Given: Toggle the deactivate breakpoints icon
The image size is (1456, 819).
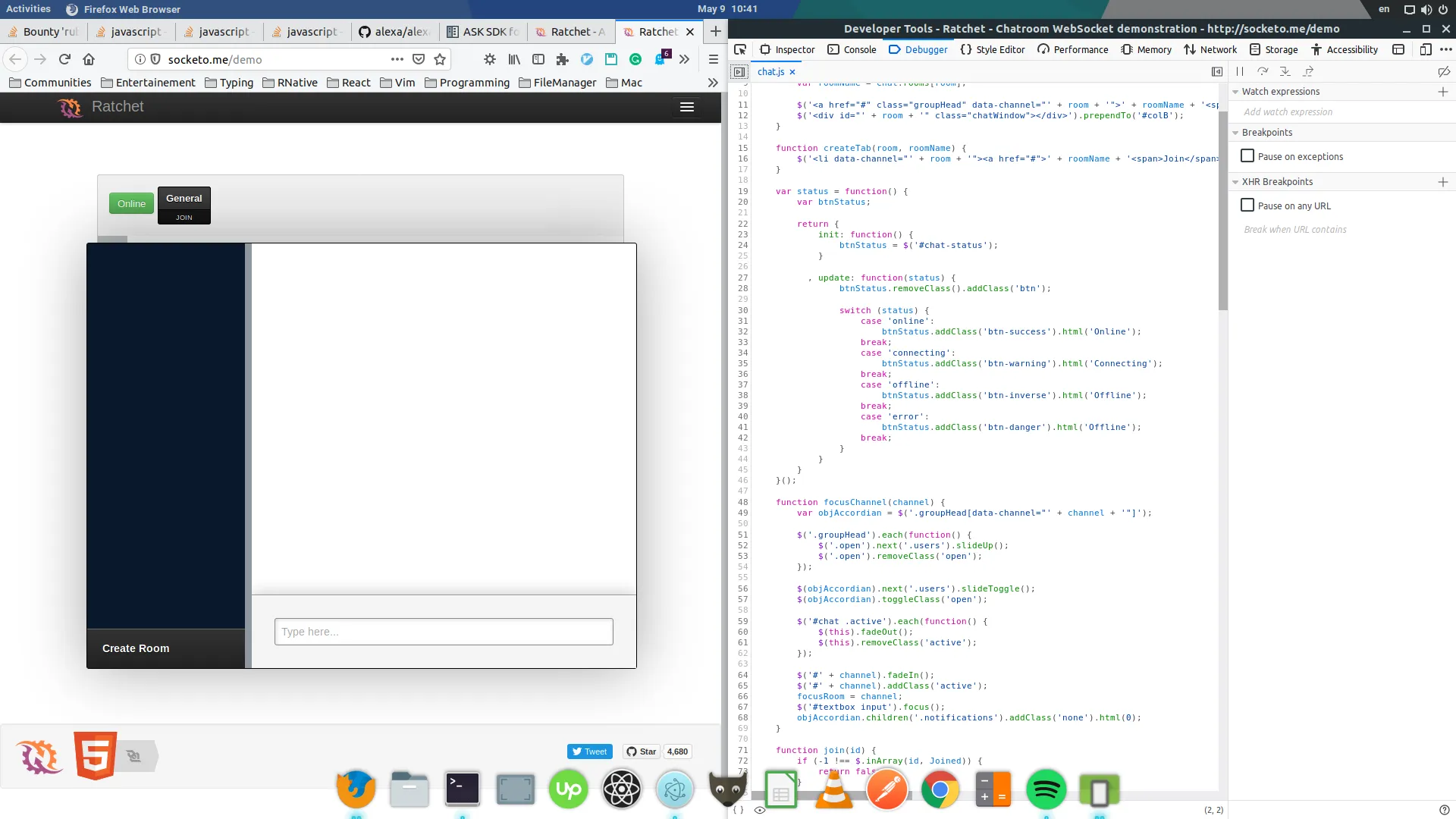Looking at the screenshot, I should 1444,71.
